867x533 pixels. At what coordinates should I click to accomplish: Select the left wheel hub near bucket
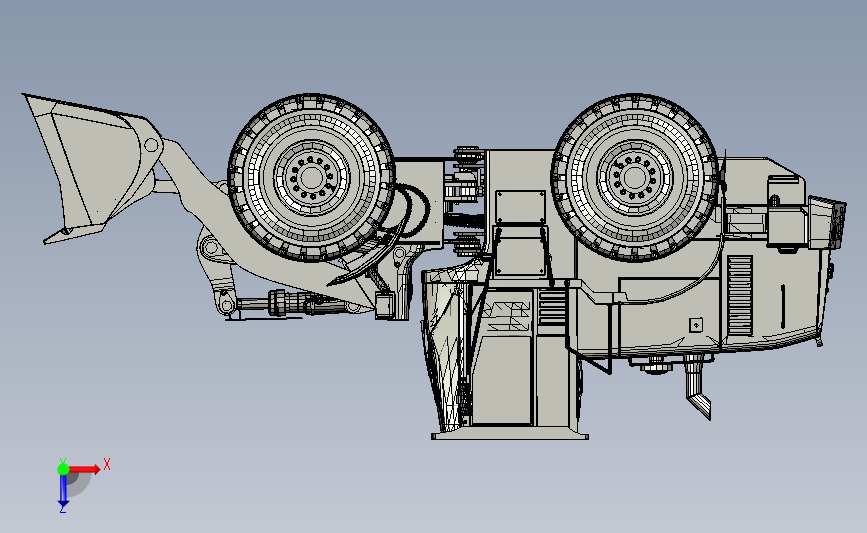pyautogui.click(x=311, y=177)
